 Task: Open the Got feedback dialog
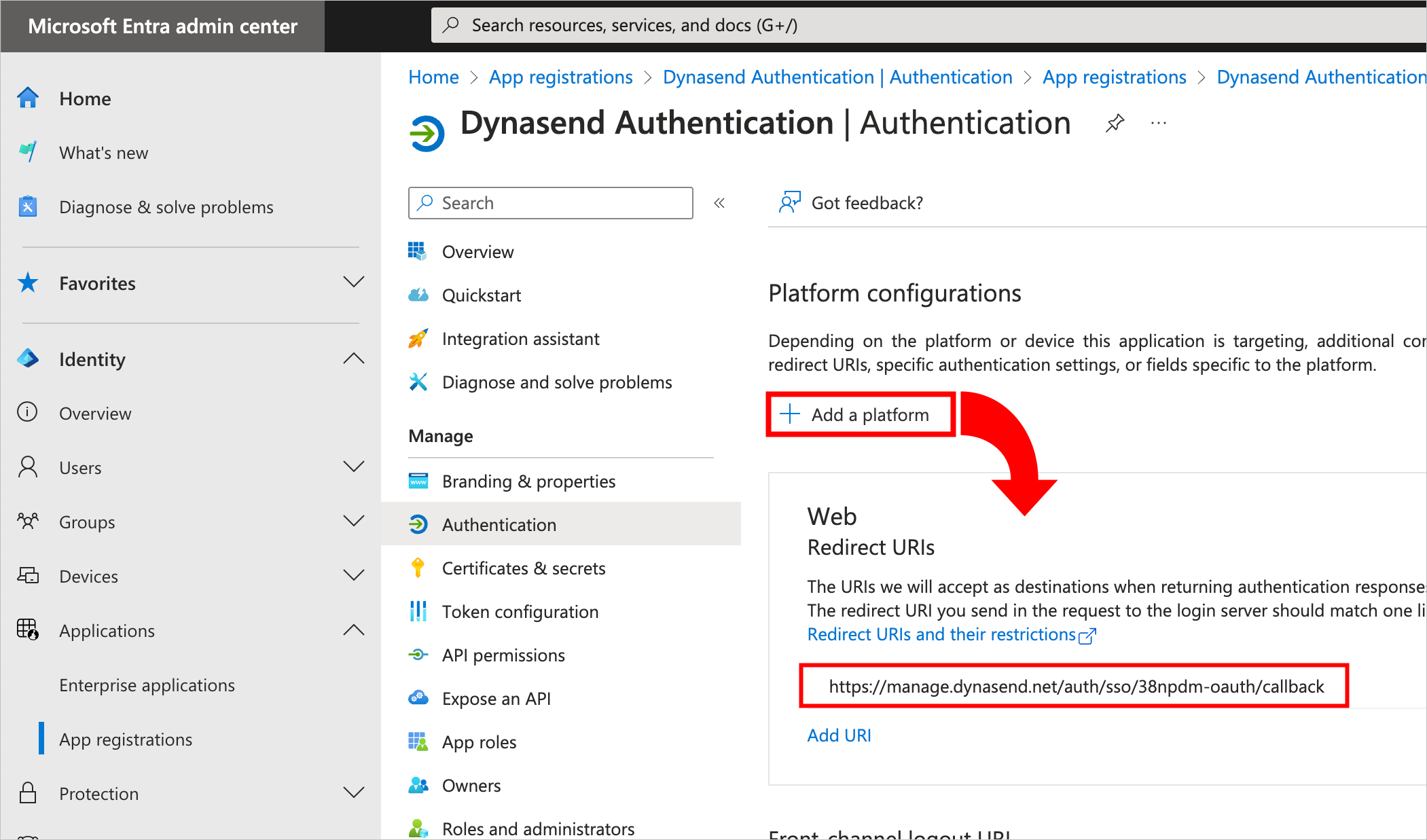867,202
